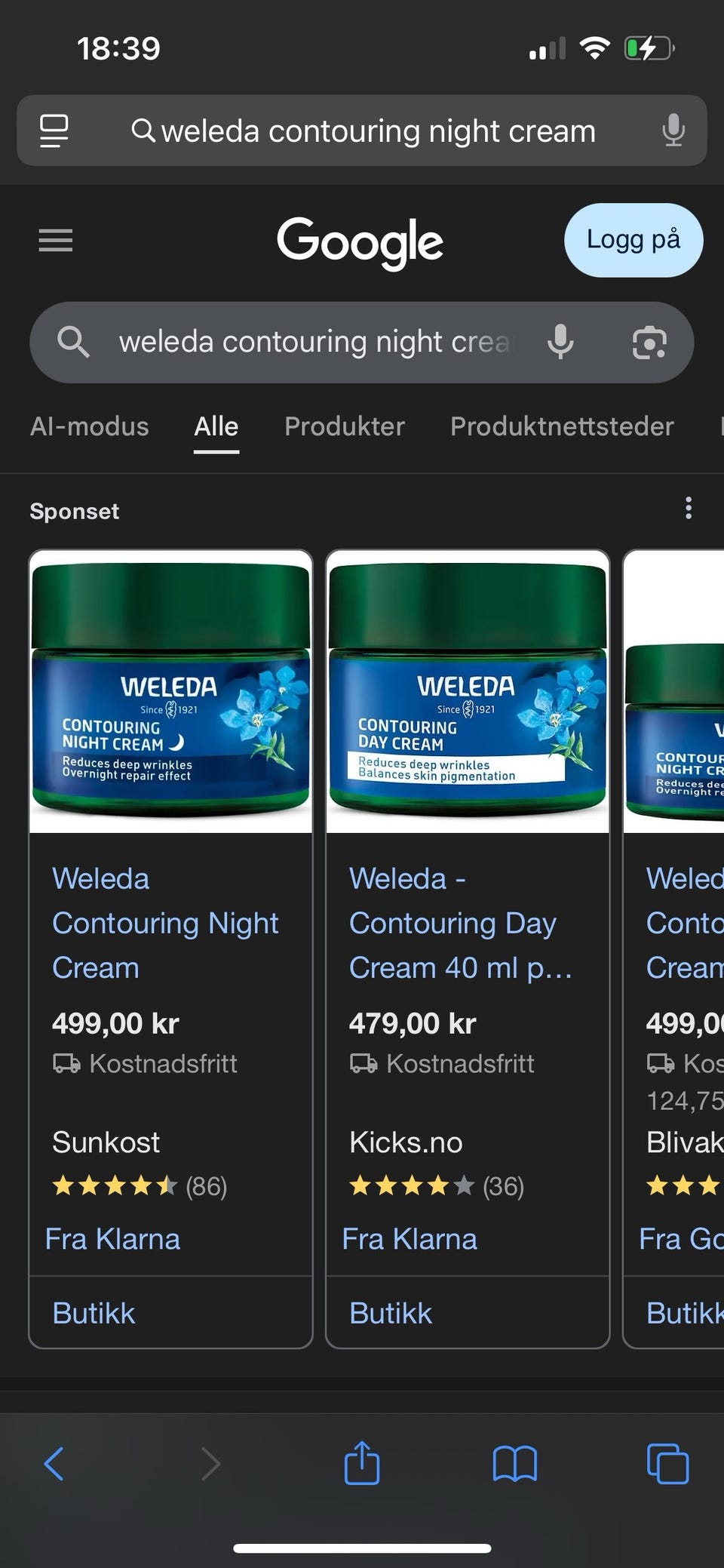Select the Produktnettsteder tab
Viewport: 724px width, 1568px height.
[562, 426]
